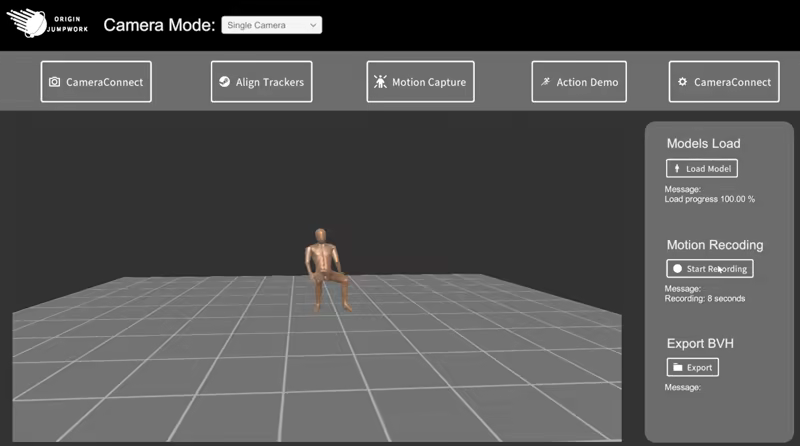Open the Action Demo section

click(x=579, y=82)
